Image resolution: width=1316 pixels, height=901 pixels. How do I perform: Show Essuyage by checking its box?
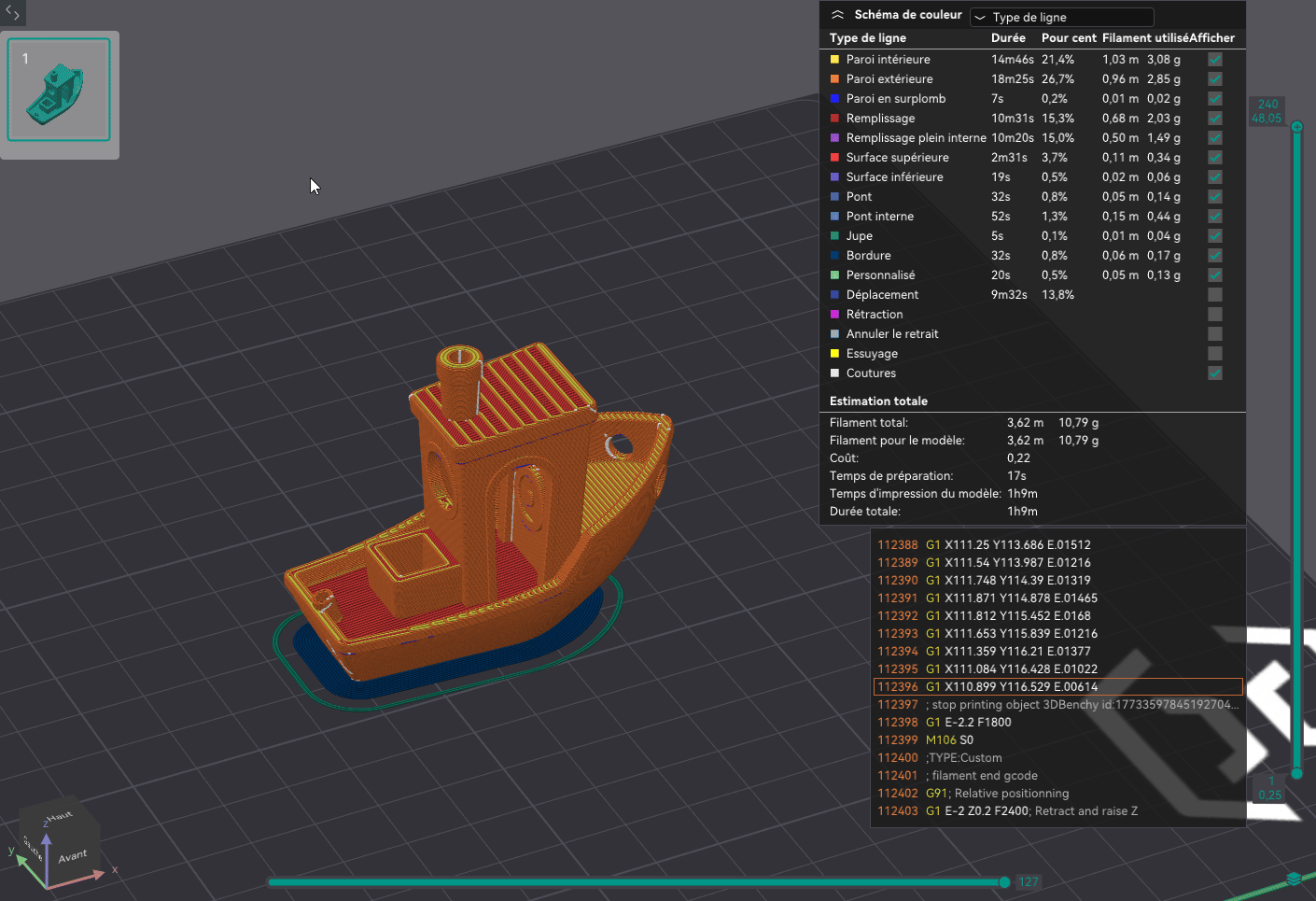1214,353
